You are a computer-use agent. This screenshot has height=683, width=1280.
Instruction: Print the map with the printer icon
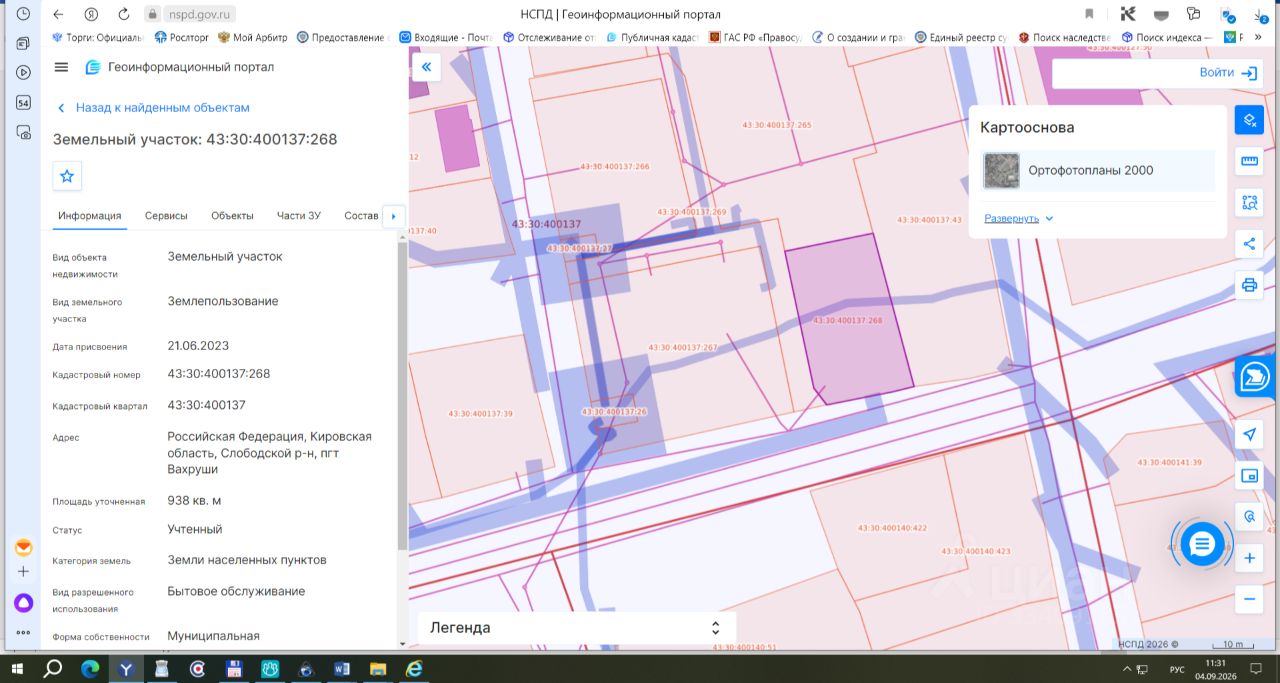(1249, 285)
